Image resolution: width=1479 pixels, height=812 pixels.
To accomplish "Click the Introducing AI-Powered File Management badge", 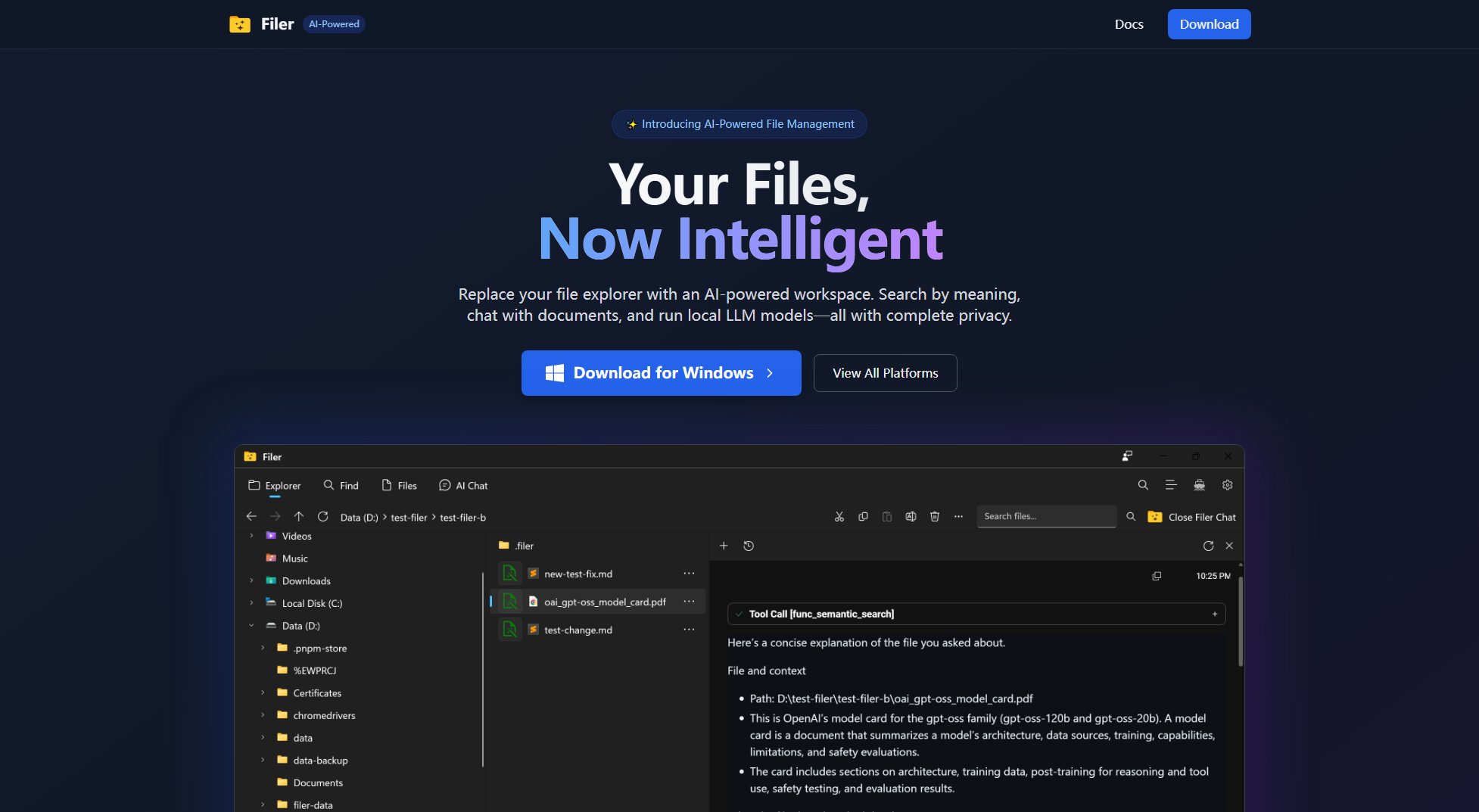I will coord(739,124).
